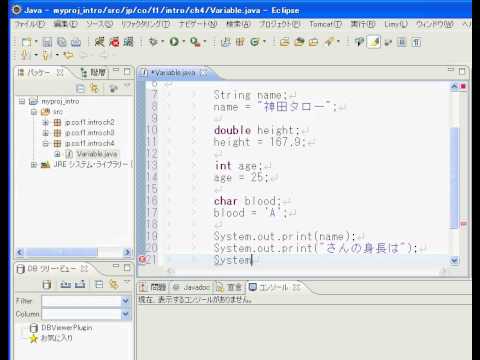Expand the jp.co.f1.intro.ch3 package
The height and width of the screenshot is (360, 480).
pos(46,133)
